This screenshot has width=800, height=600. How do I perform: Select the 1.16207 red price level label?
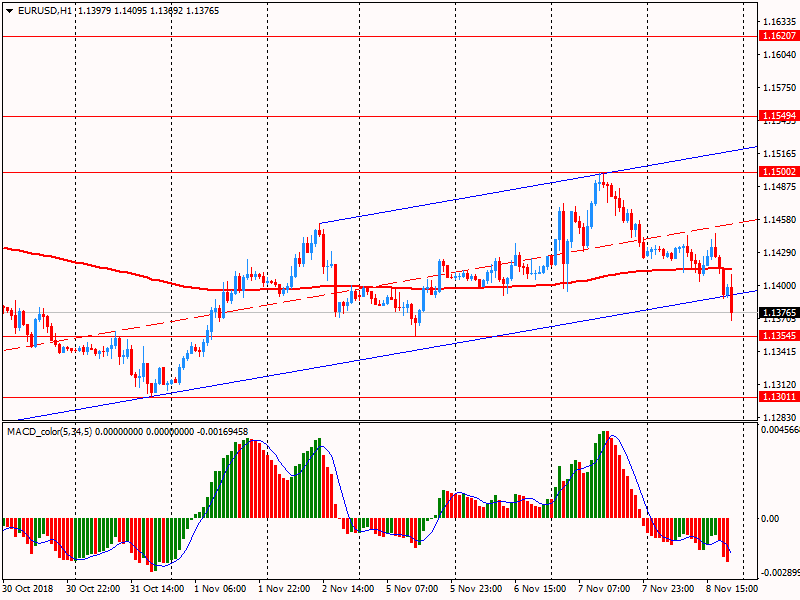tap(777, 35)
